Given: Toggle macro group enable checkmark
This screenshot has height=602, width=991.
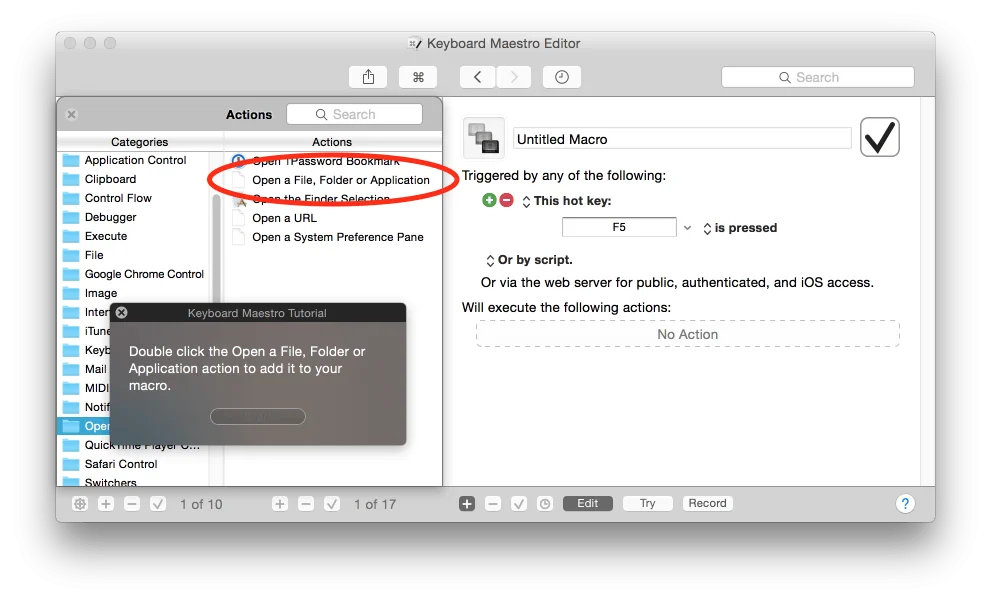Looking at the screenshot, I should 158,504.
